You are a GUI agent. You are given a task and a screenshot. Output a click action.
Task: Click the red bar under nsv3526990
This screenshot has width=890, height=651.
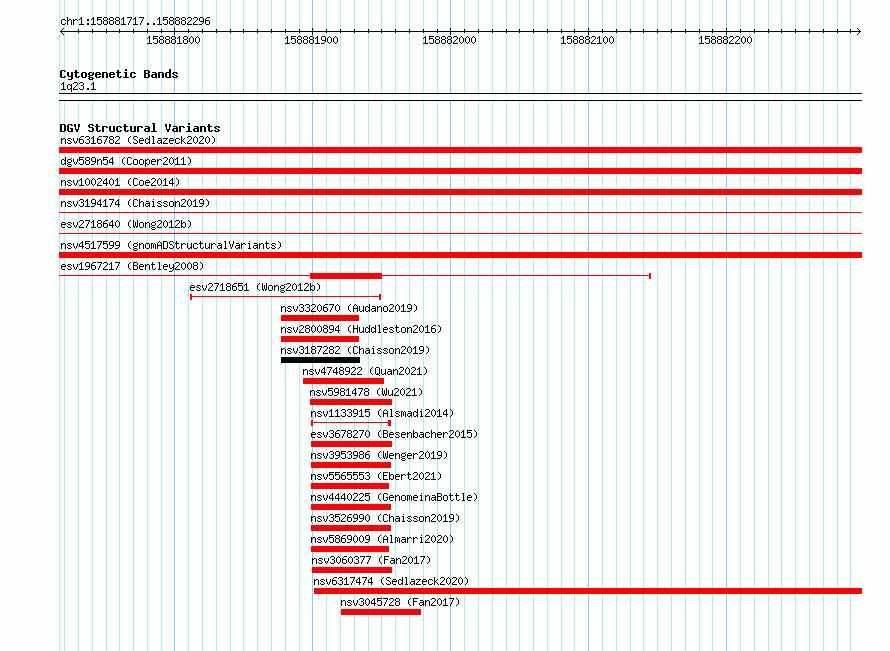[351, 528]
